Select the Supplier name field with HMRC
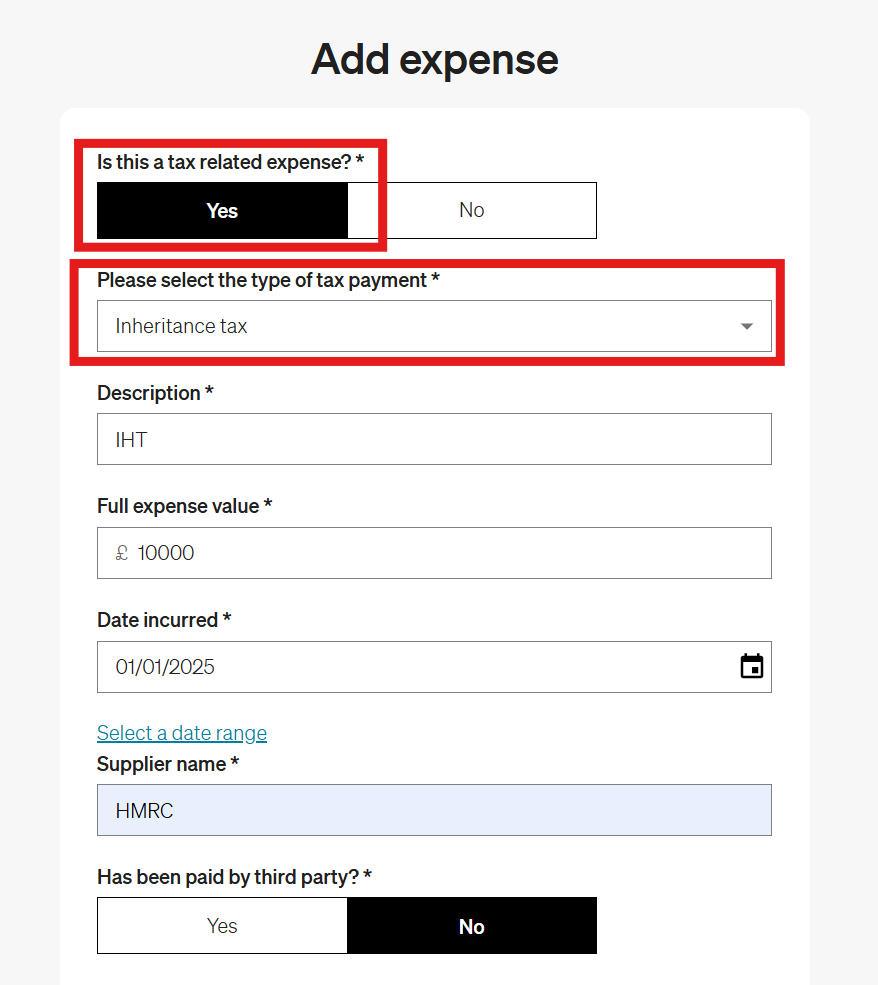The width and height of the screenshot is (878, 985). pyautogui.click(x=434, y=810)
